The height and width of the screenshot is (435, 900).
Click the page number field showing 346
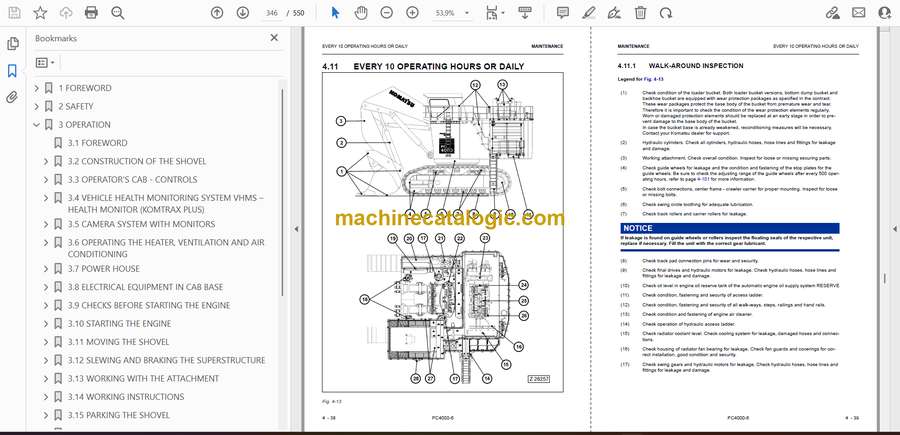(x=271, y=13)
